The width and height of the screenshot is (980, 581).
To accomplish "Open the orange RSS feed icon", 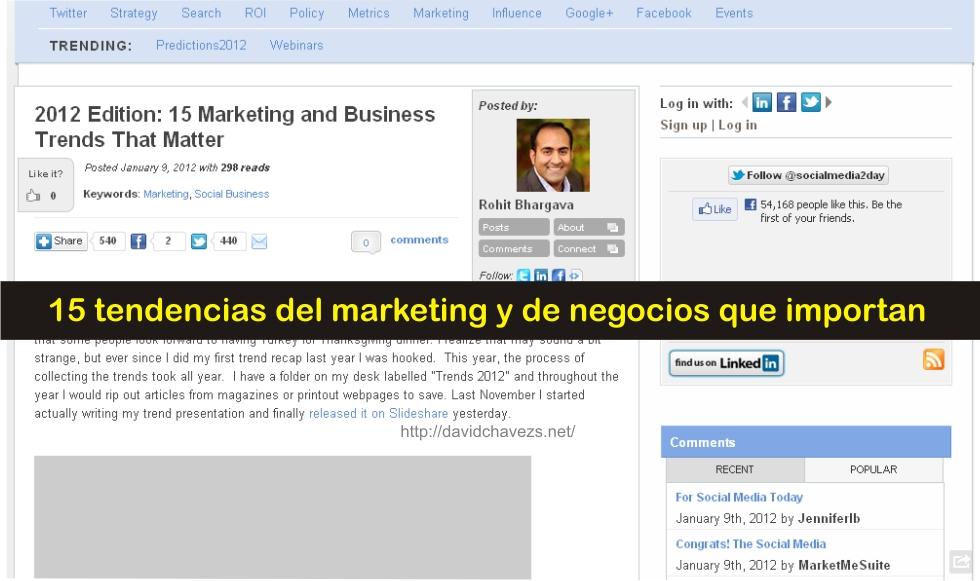I will coord(934,362).
